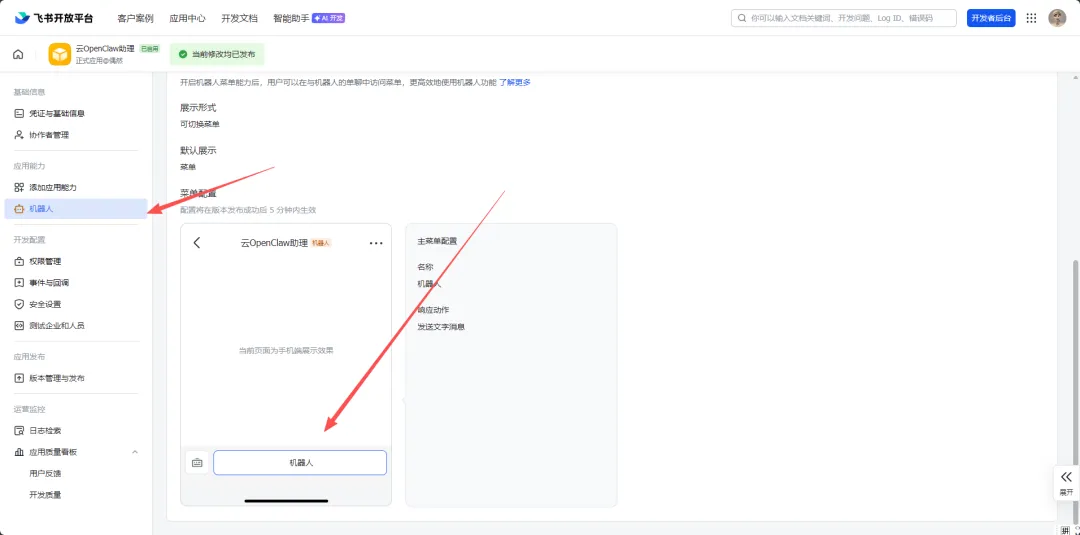Click the 展开 expand panel button

[x=1066, y=483]
